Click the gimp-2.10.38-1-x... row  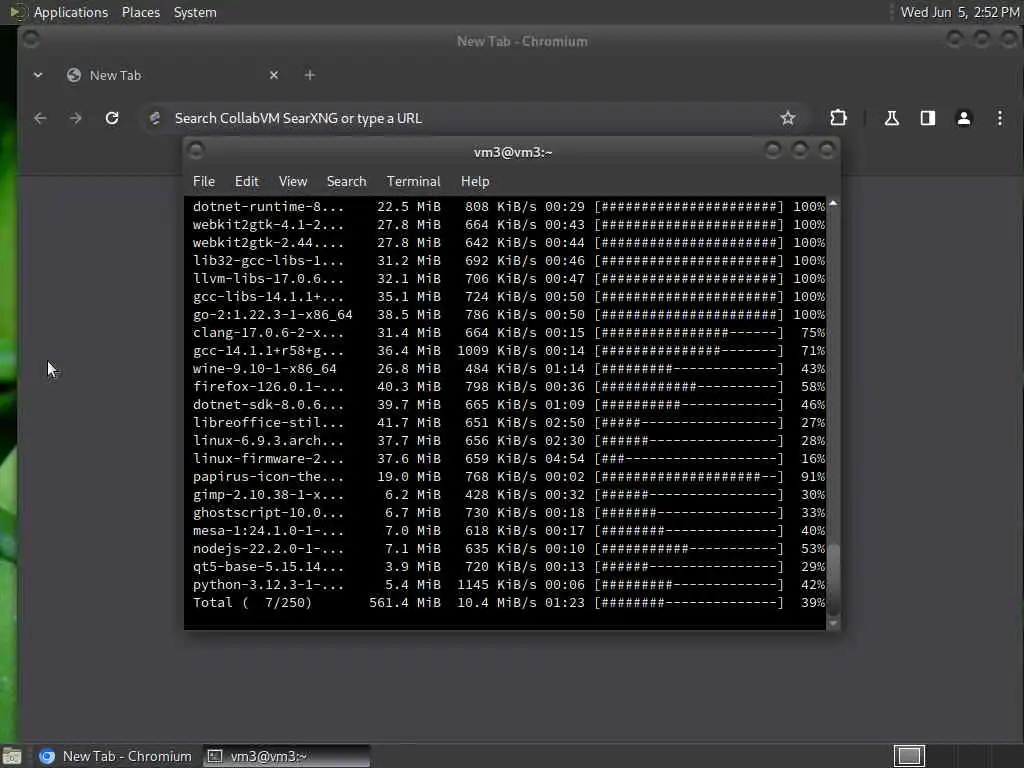[x=508, y=494]
